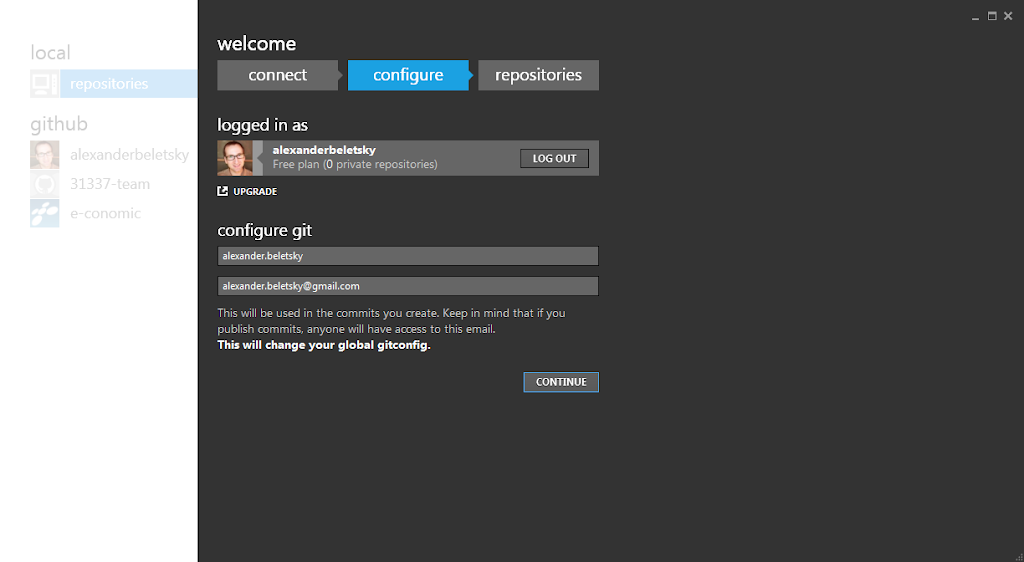The width and height of the screenshot is (1024, 562).
Task: Open local repositories in sidebar
Action: point(129,84)
